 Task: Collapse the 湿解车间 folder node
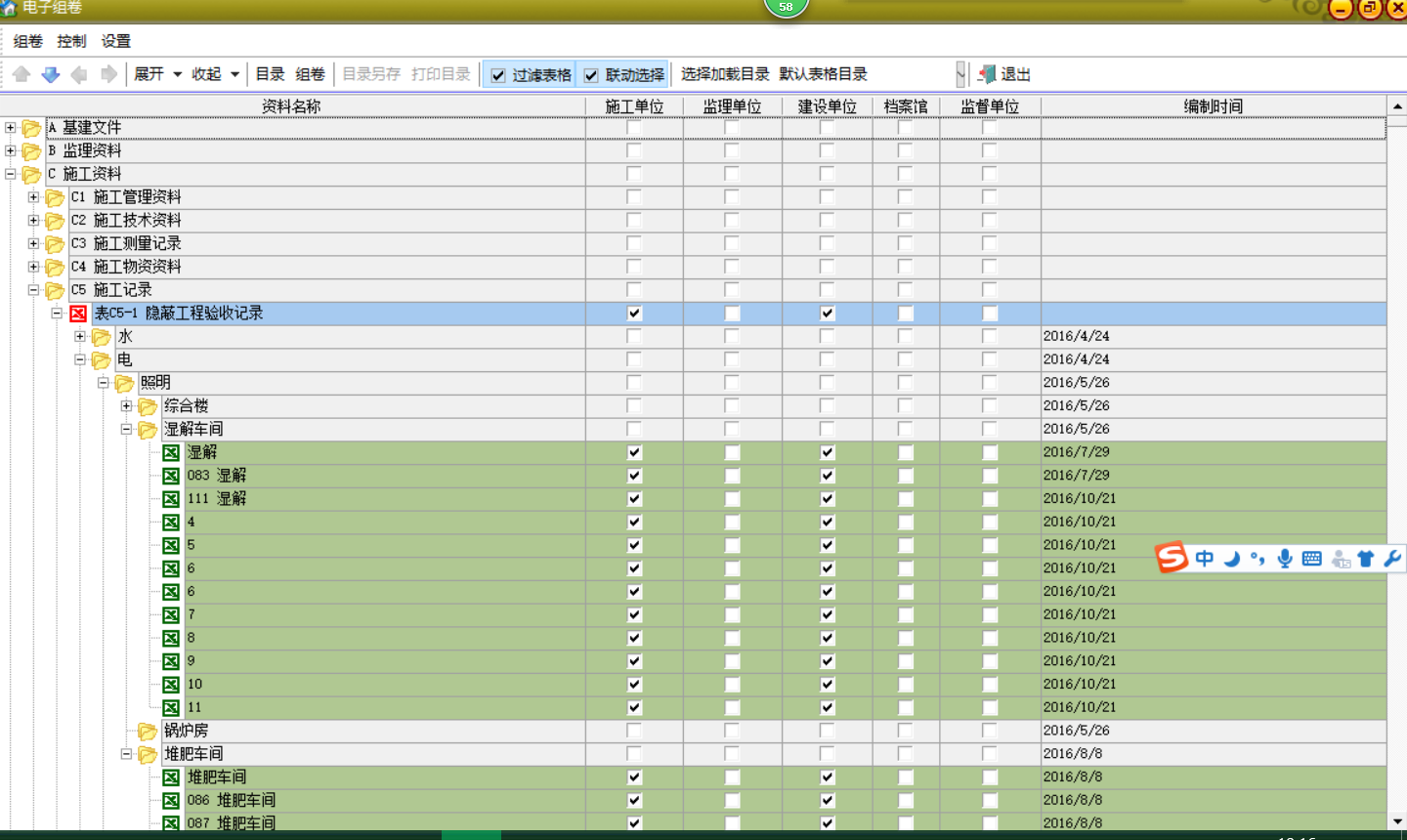point(126,430)
